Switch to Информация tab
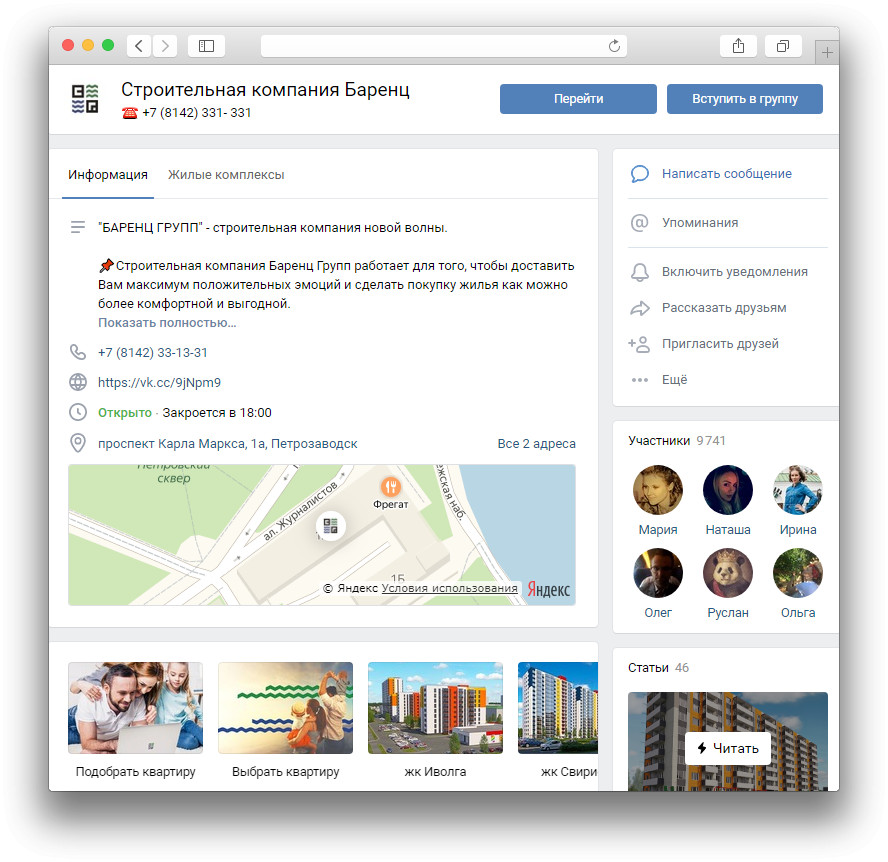Image resolution: width=888 pixels, height=862 pixels. click(x=108, y=174)
